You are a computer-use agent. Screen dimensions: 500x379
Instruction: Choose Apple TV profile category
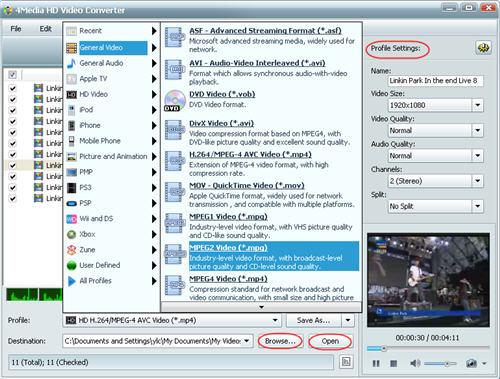(111, 79)
